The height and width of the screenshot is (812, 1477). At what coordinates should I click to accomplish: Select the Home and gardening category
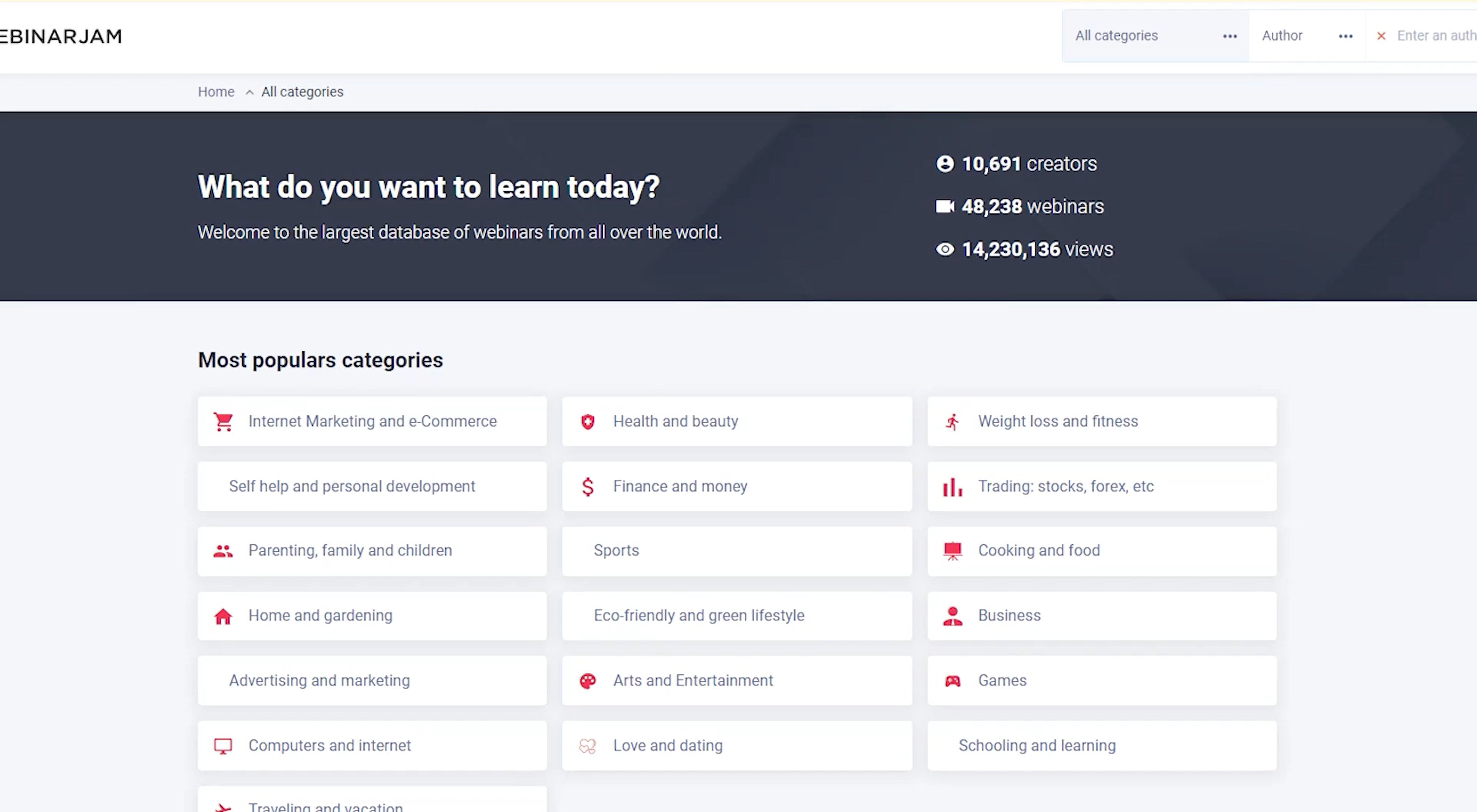(371, 615)
